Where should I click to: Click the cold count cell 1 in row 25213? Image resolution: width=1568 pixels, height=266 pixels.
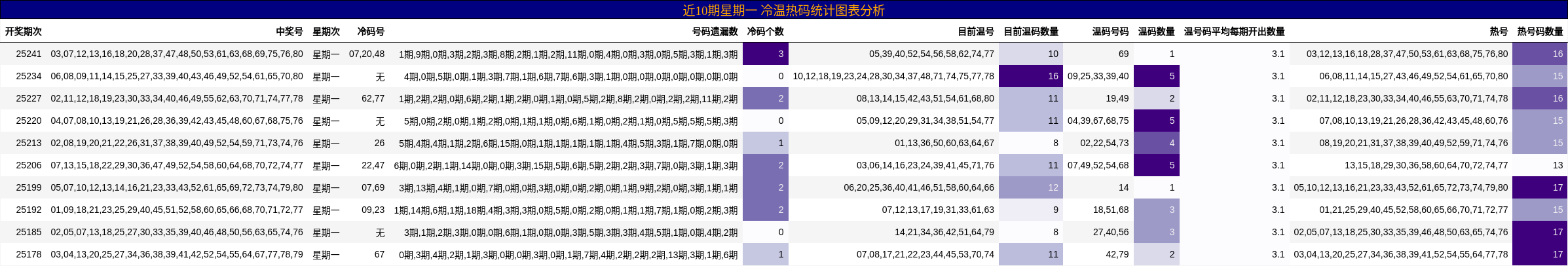(766, 143)
